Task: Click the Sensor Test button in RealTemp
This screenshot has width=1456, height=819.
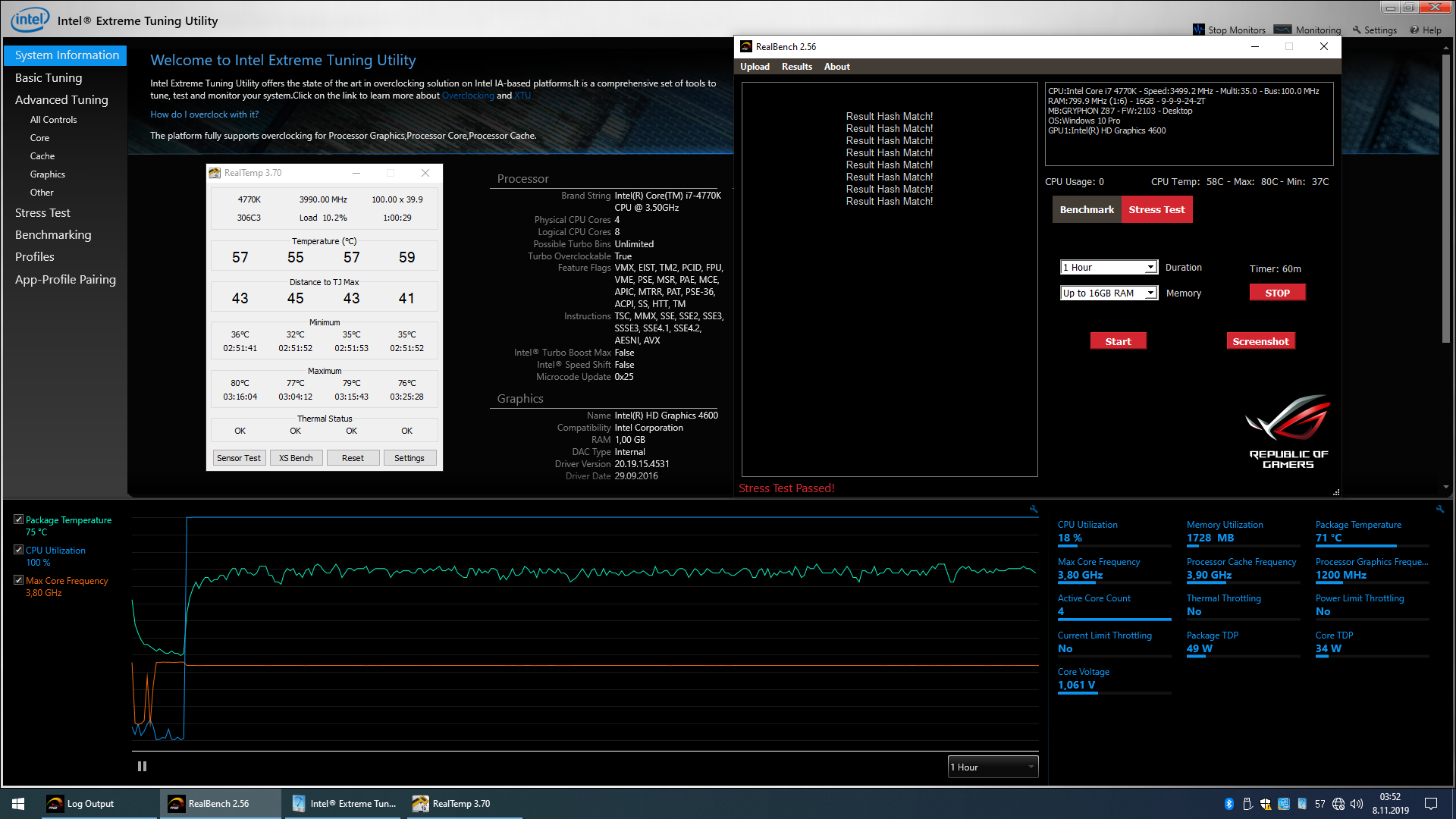Action: click(239, 458)
